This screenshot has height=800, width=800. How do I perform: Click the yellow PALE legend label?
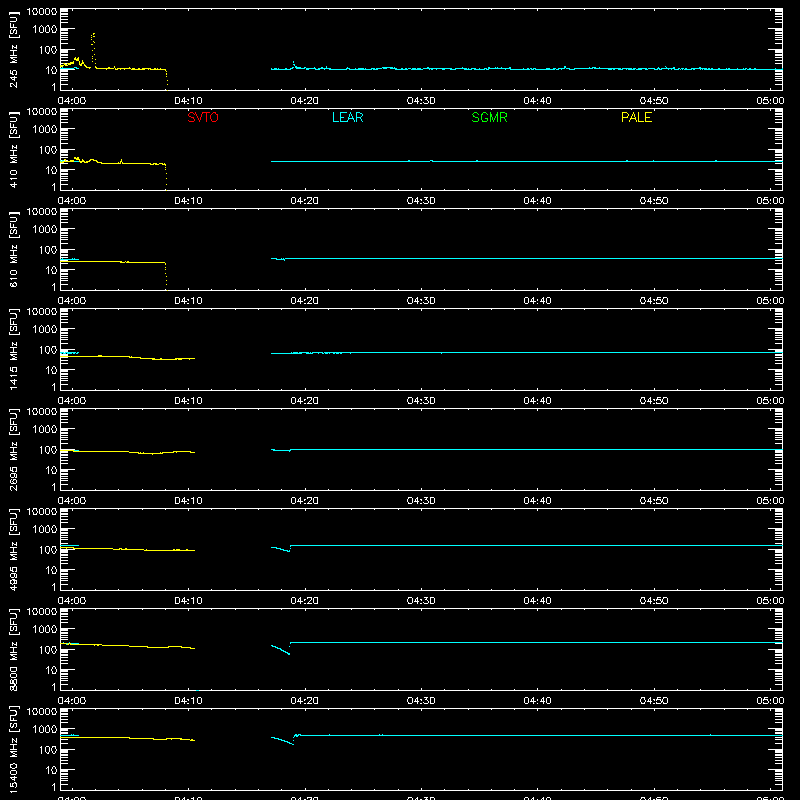636,117
